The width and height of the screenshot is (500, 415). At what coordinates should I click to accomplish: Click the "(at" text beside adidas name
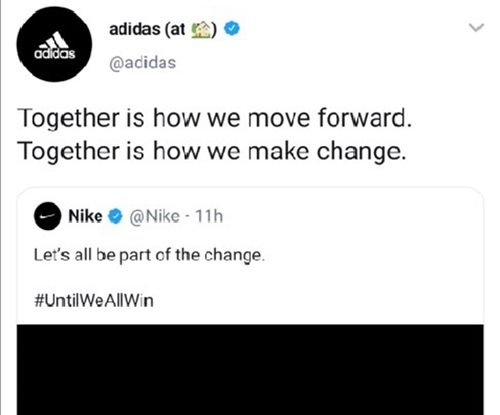point(175,30)
